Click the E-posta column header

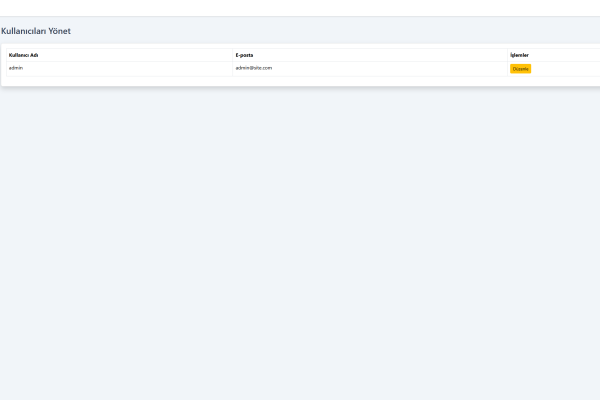(x=244, y=55)
